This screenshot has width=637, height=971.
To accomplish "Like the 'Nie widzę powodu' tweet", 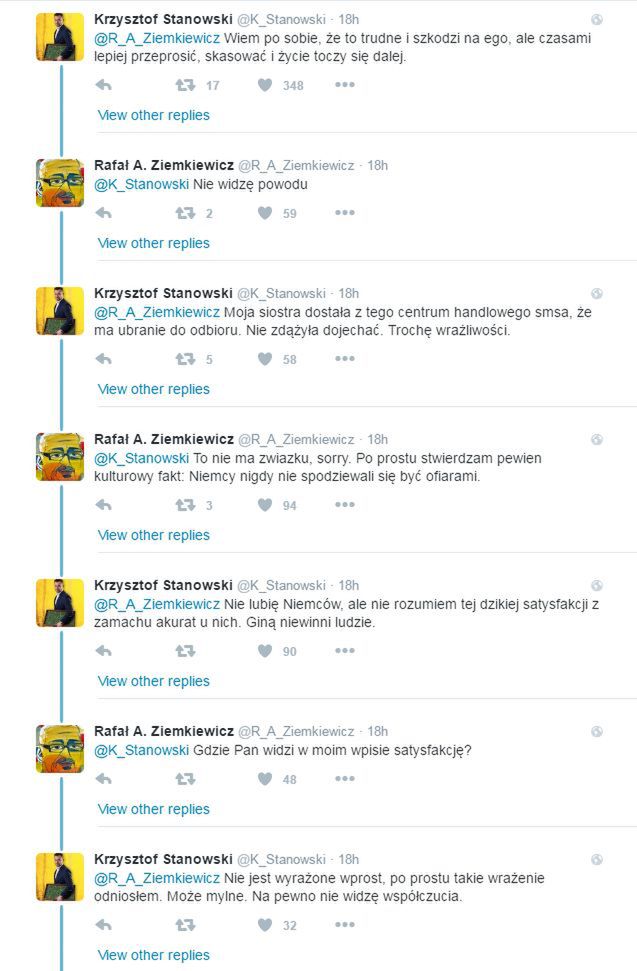I will click(265, 213).
